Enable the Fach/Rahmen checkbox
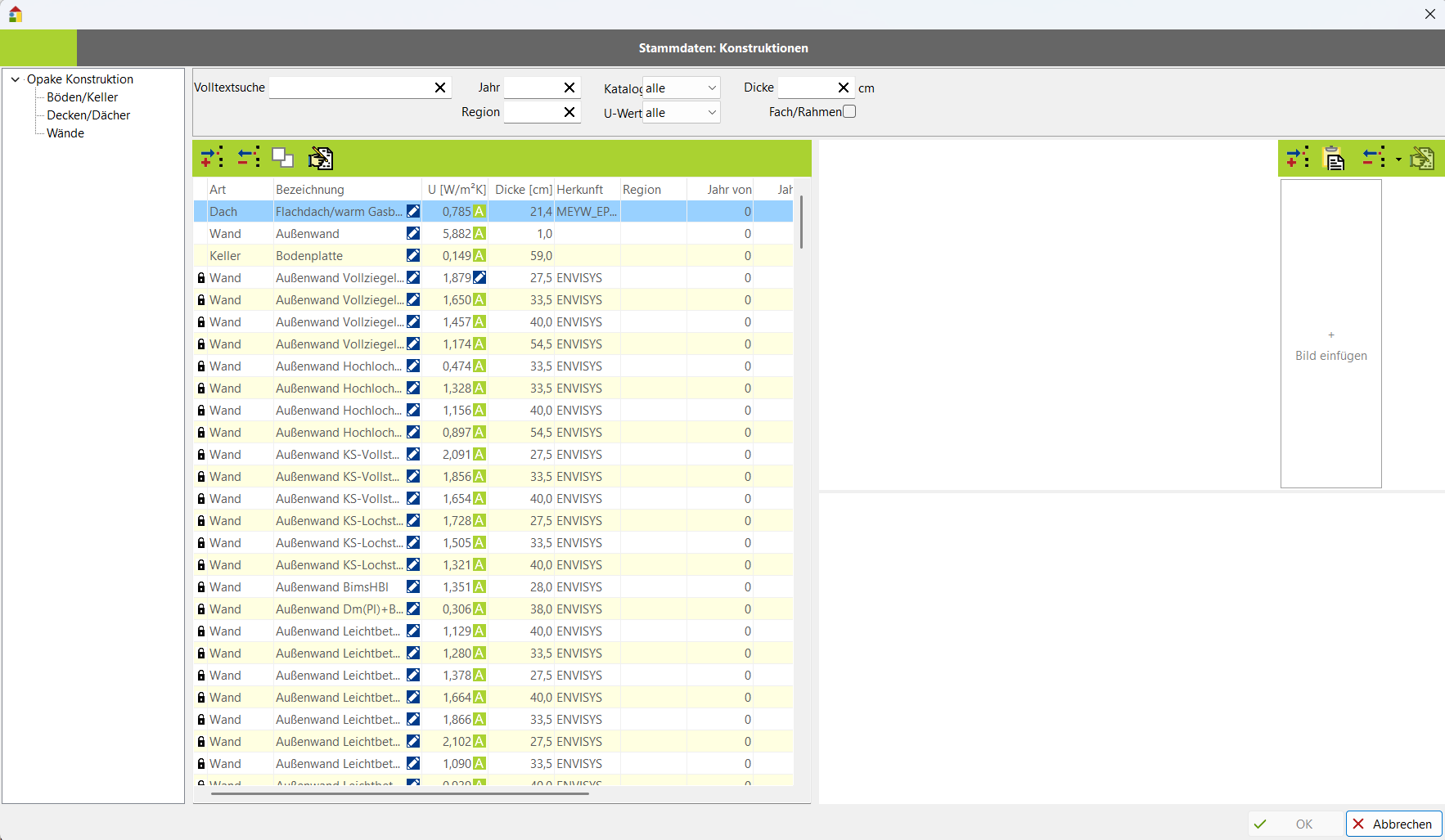 849,112
